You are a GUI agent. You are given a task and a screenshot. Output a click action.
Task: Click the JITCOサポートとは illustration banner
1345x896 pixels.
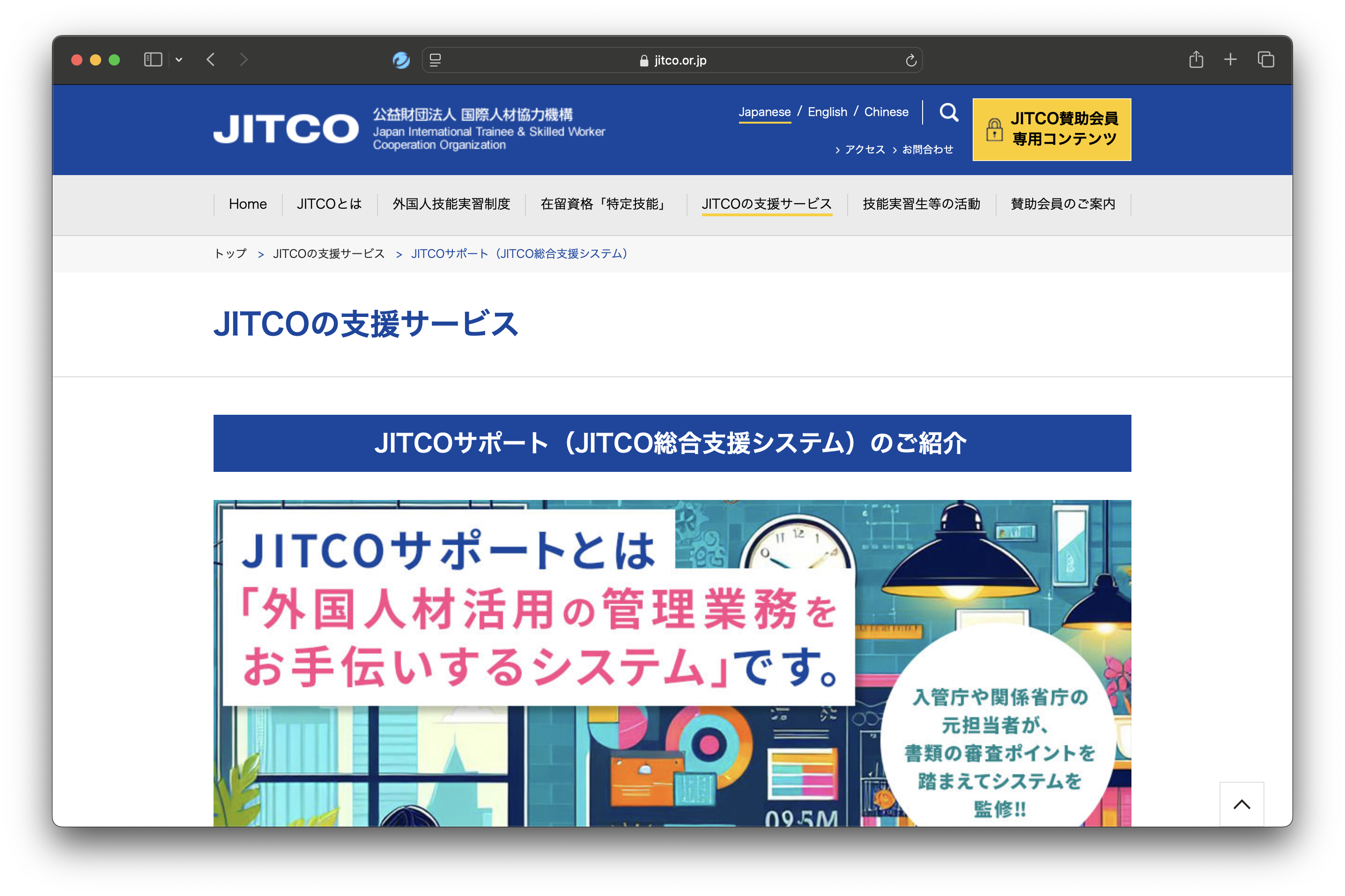[x=672, y=663]
